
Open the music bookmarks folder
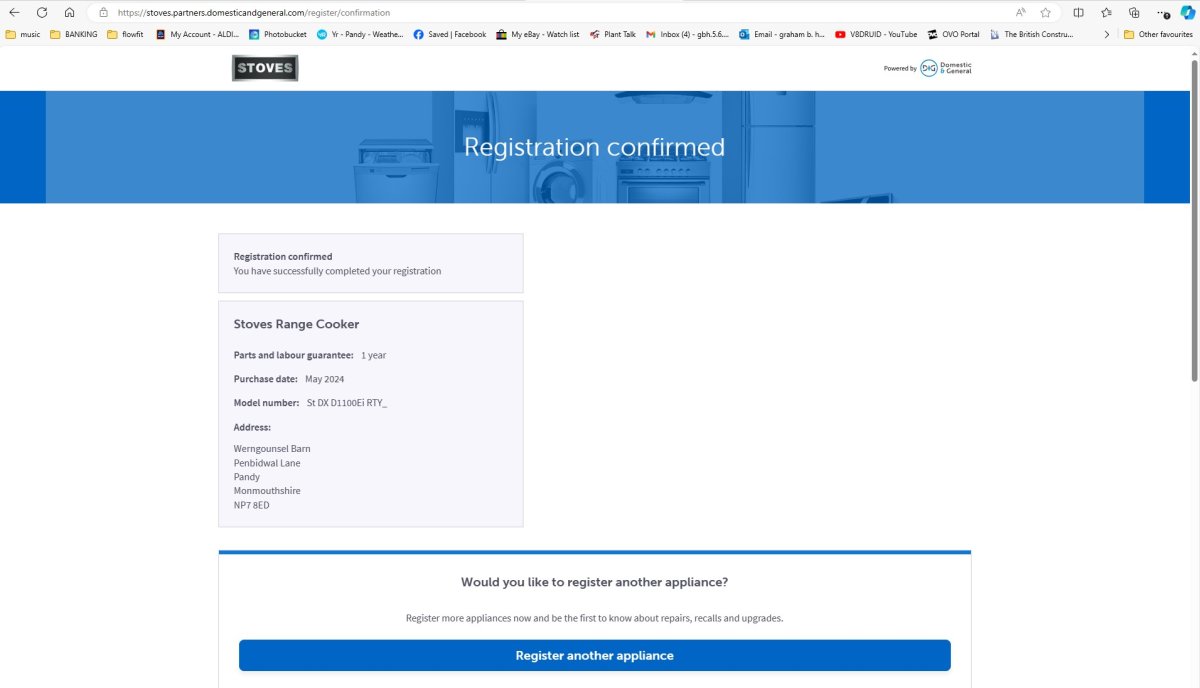[x=23, y=34]
